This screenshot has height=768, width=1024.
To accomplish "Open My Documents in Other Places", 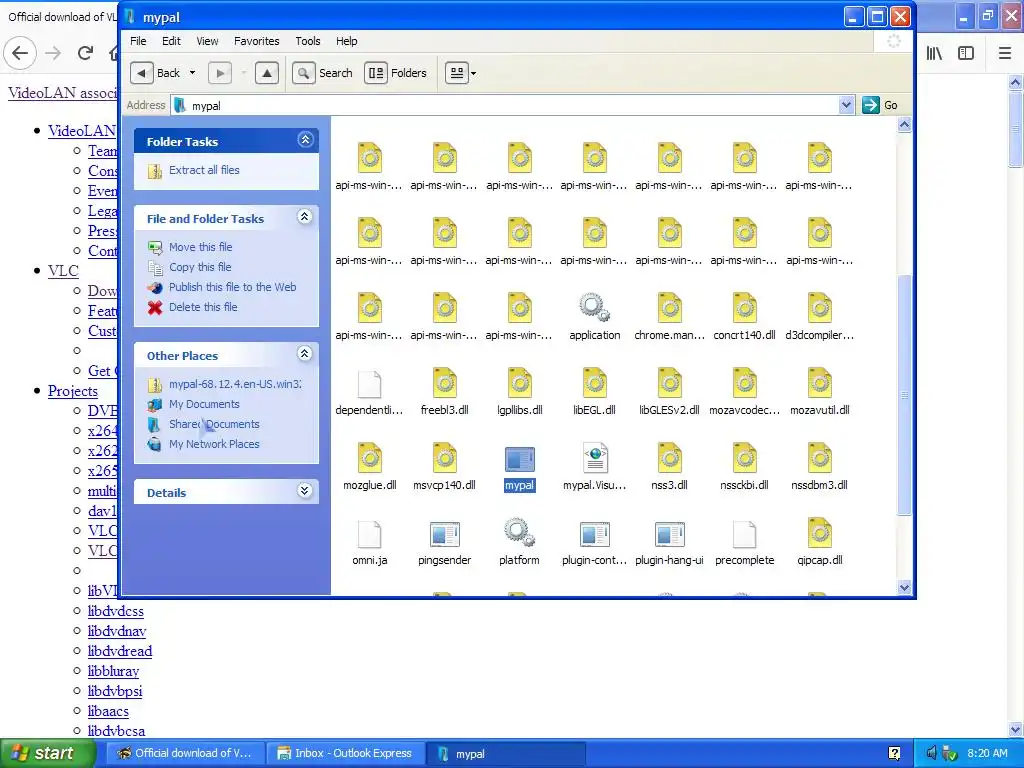I will click(204, 404).
